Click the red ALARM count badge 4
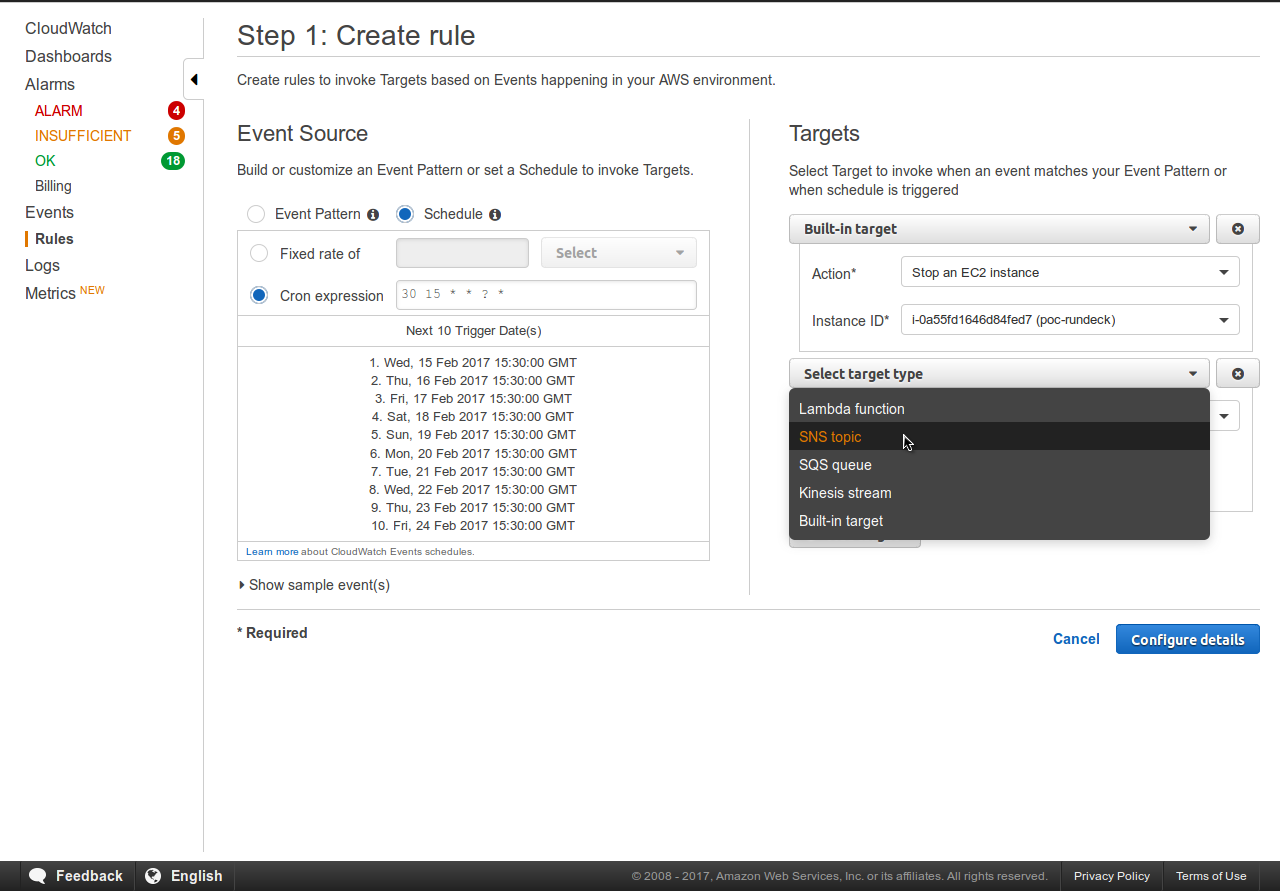This screenshot has height=891, width=1280. tap(176, 111)
